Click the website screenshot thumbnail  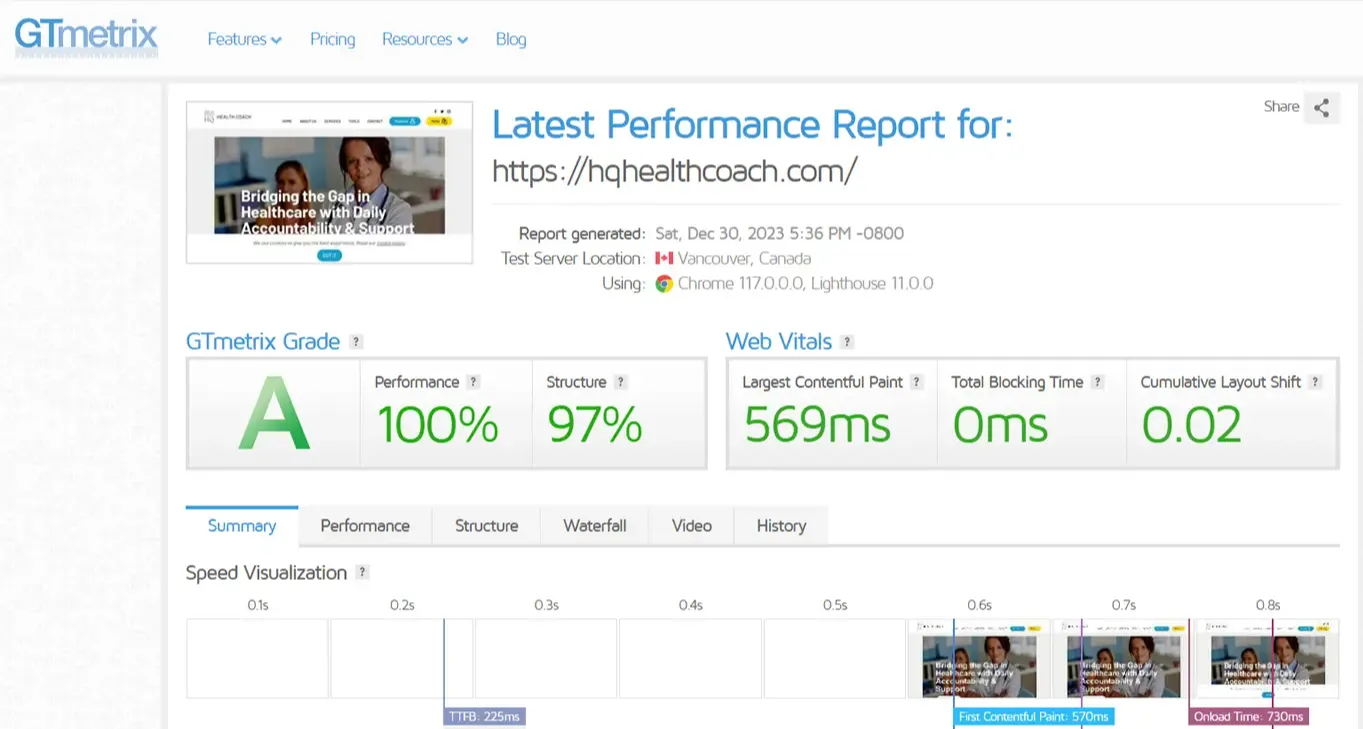coord(329,182)
